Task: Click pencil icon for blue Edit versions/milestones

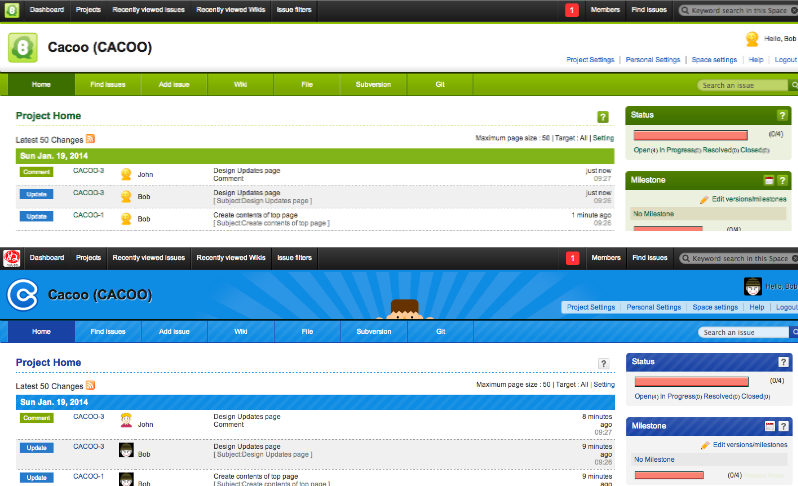Action: pyautogui.click(x=705, y=445)
